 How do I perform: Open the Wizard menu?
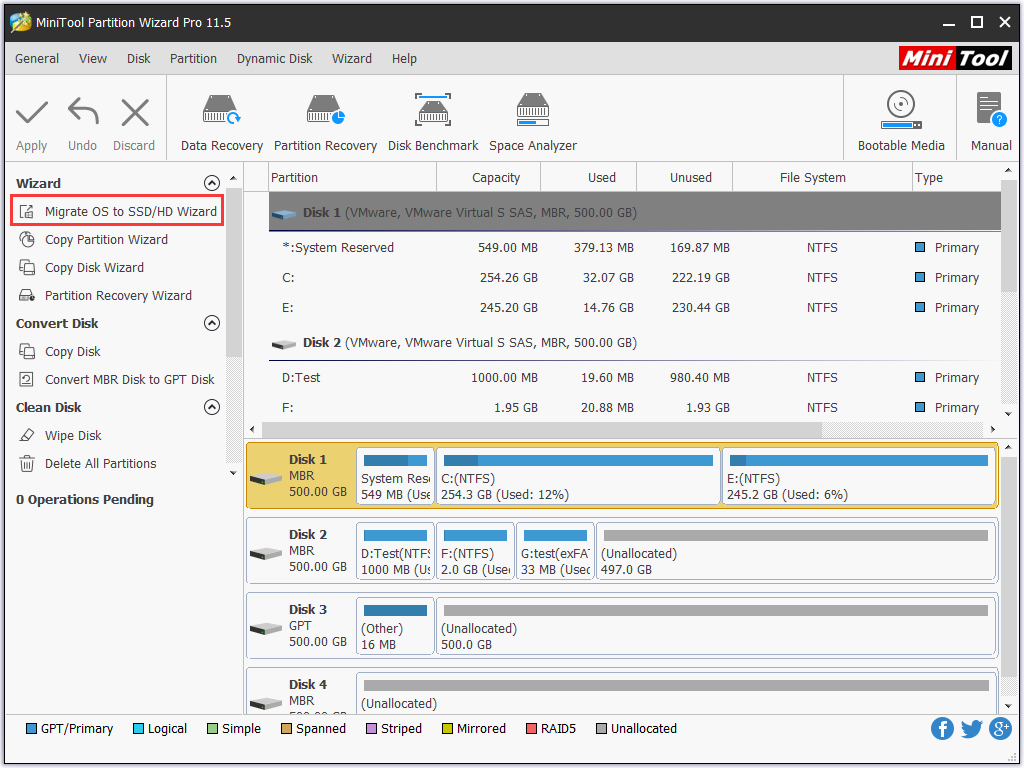(351, 59)
